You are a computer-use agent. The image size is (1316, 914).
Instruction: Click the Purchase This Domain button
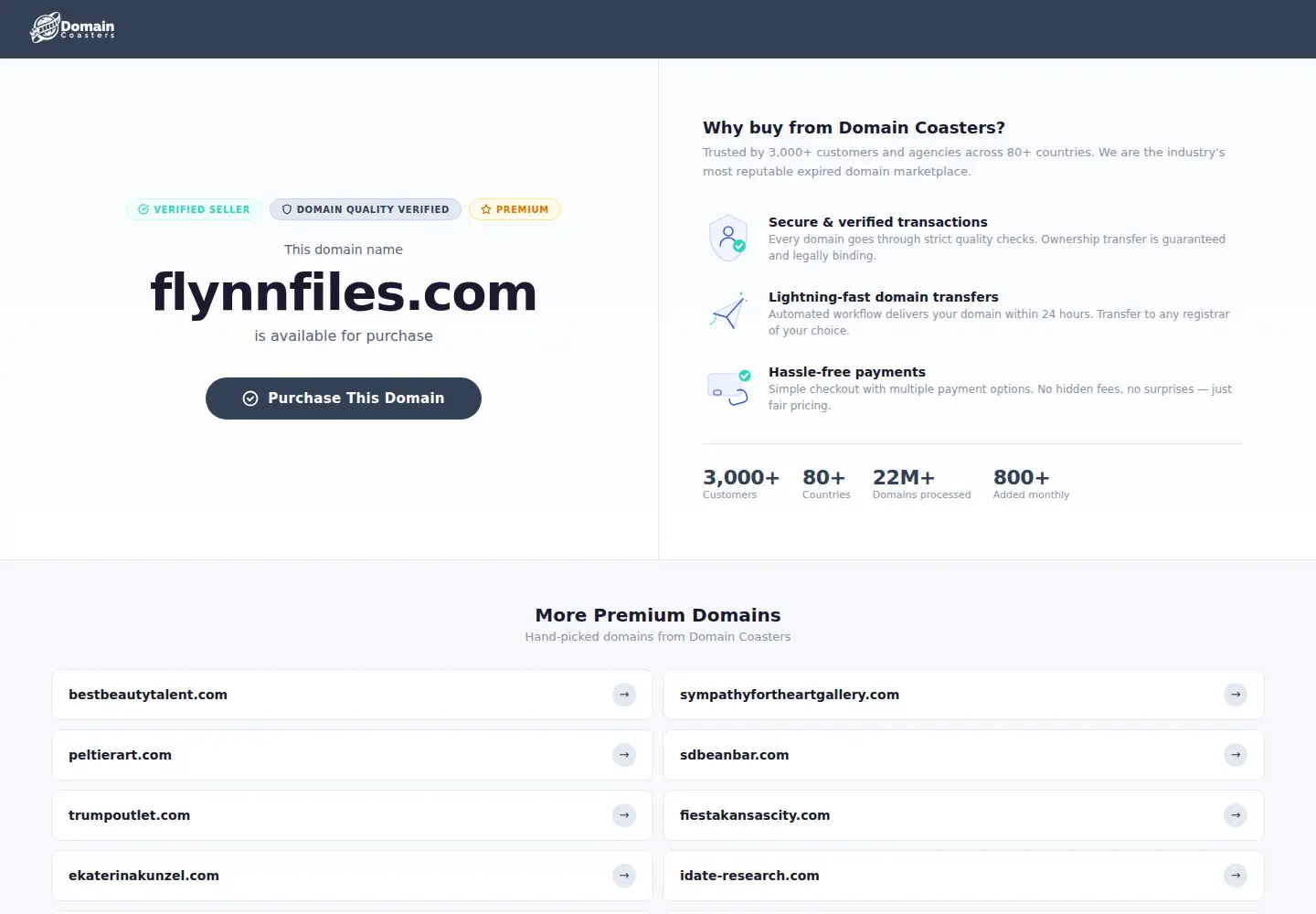(344, 399)
